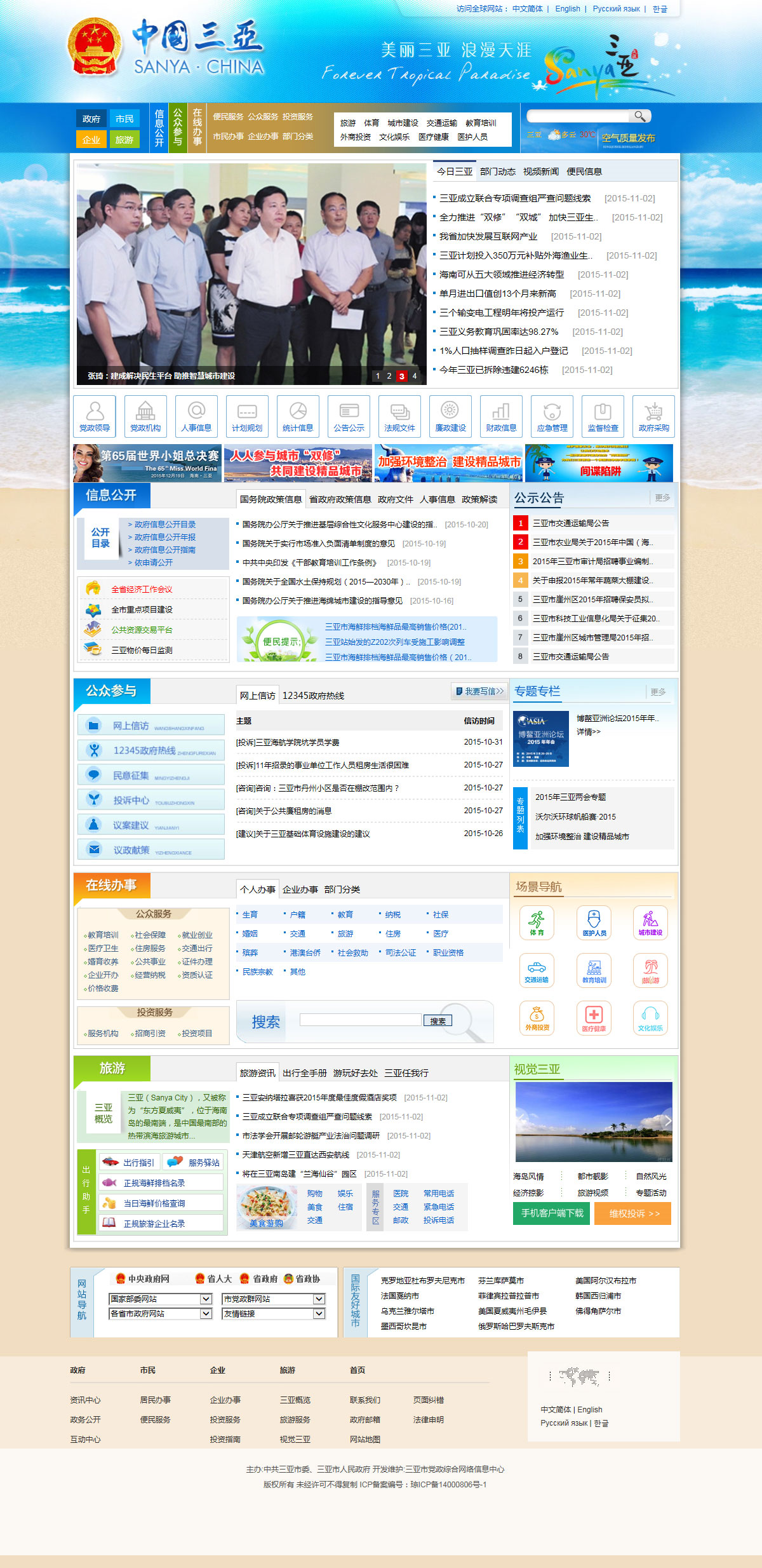Open the 各省市政府网站 dropdown
The width and height of the screenshot is (762, 1568).
click(160, 1313)
